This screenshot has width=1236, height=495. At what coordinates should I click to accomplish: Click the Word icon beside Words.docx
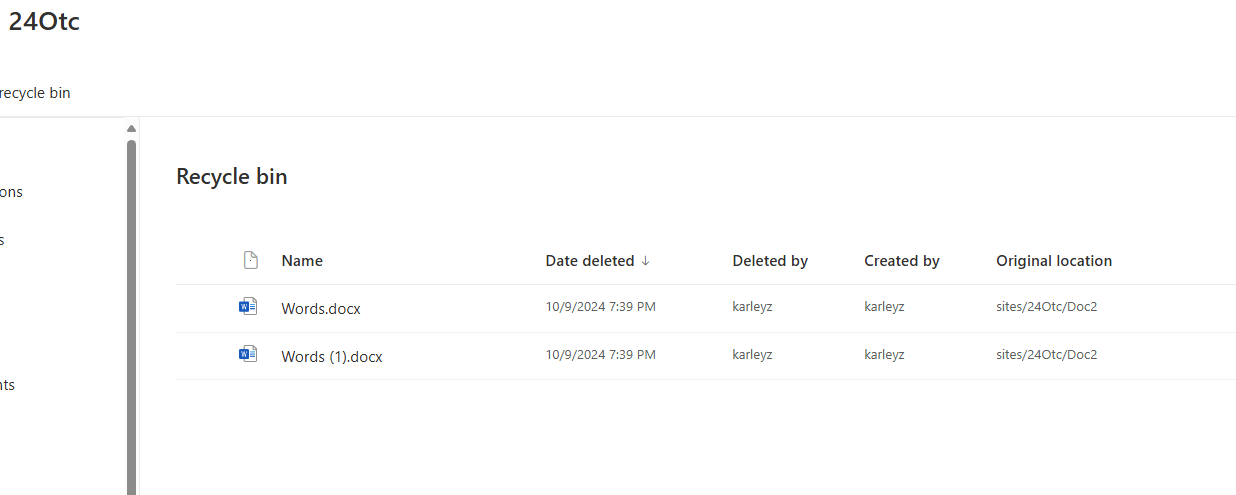coord(248,307)
